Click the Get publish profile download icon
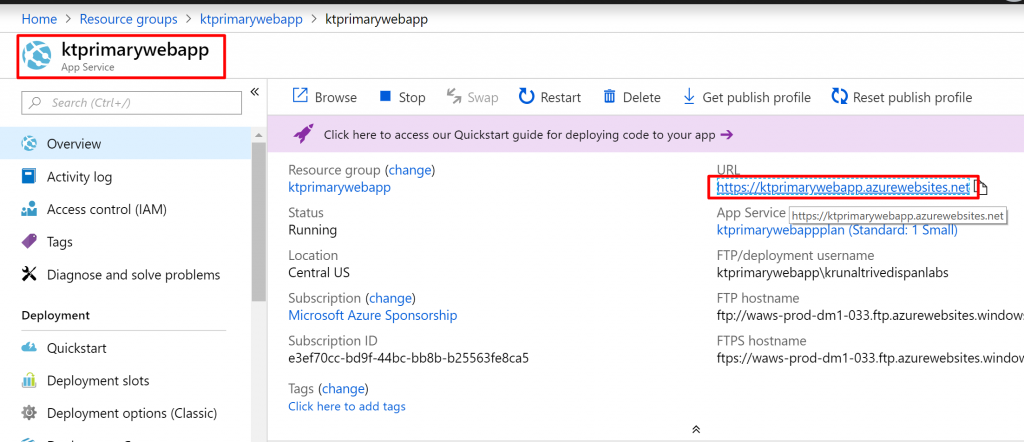This screenshot has width=1024, height=442. [689, 97]
